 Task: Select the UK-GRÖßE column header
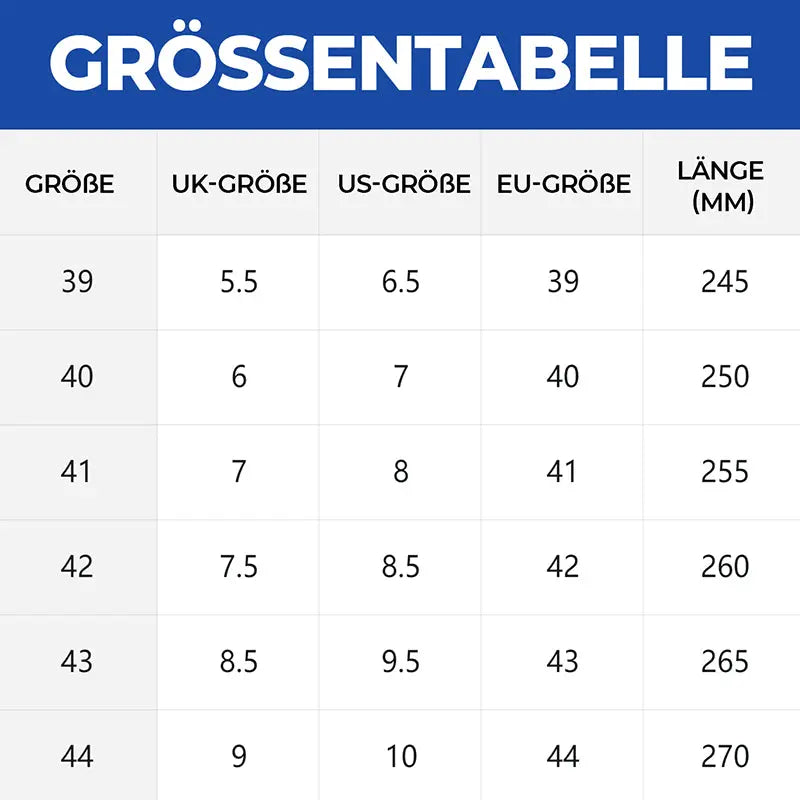tap(239, 184)
